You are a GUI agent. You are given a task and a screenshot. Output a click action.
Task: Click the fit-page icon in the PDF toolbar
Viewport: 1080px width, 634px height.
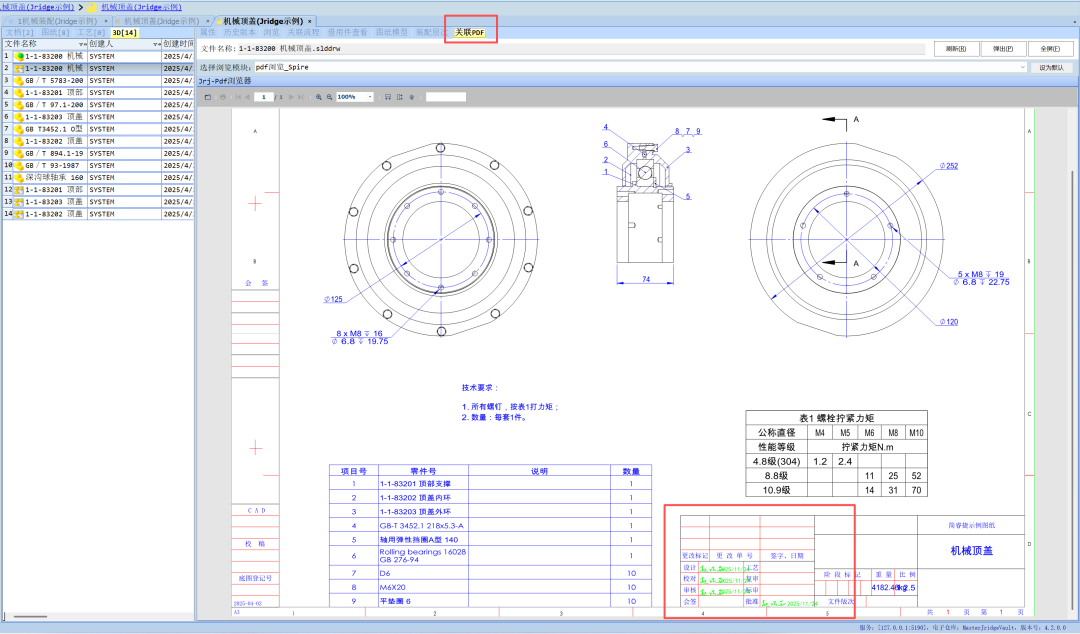click(399, 97)
